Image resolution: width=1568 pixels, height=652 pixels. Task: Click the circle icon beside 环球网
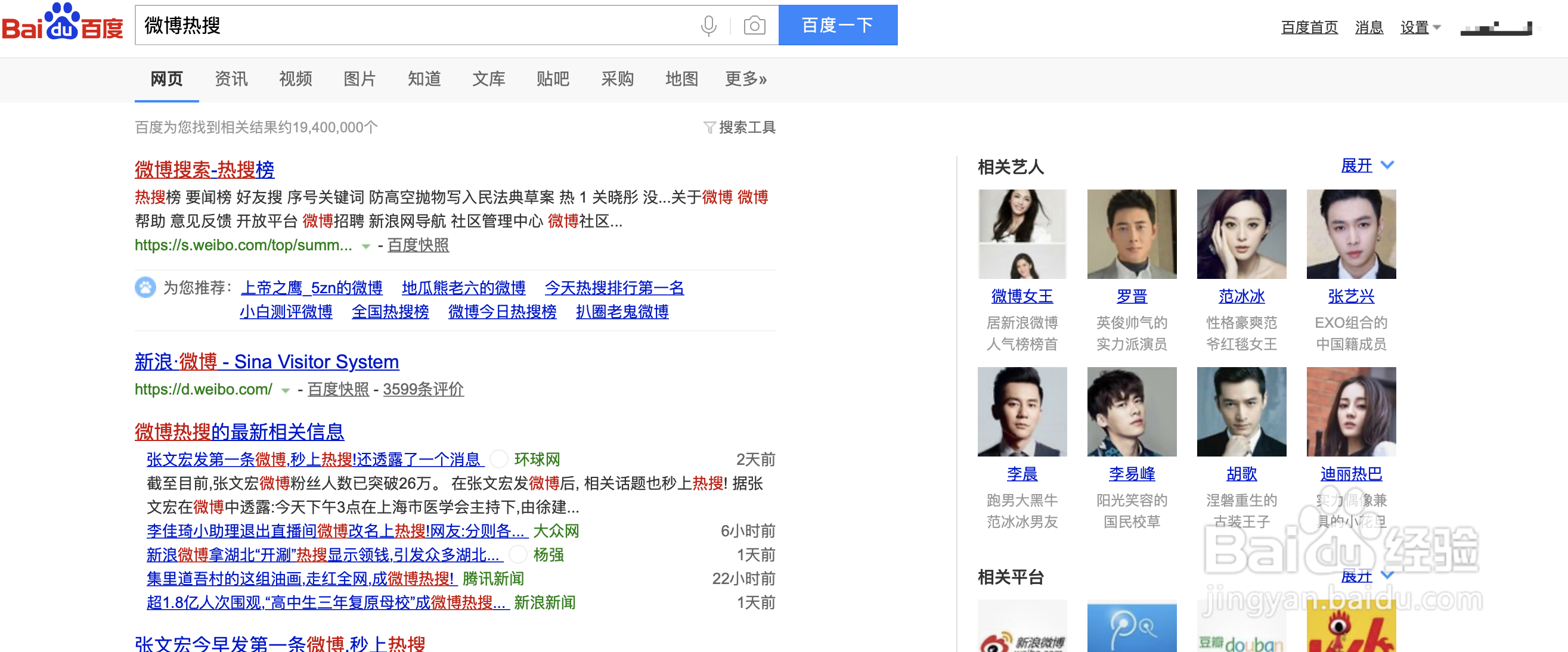pyautogui.click(x=498, y=459)
